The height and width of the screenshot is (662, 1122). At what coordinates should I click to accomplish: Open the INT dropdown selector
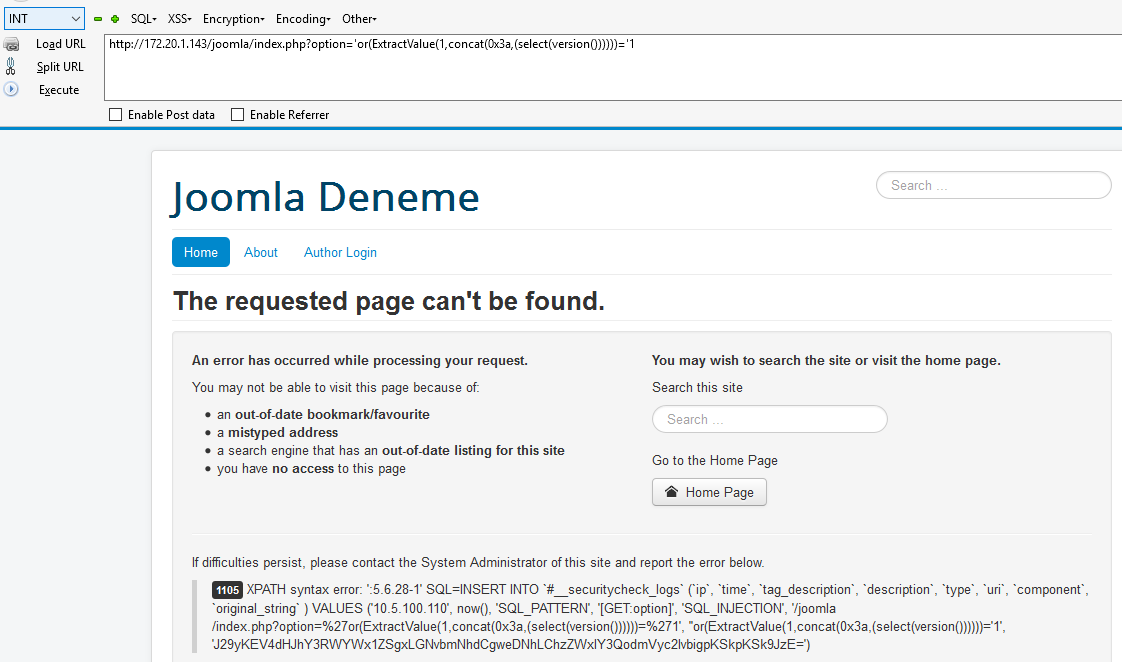(44, 19)
